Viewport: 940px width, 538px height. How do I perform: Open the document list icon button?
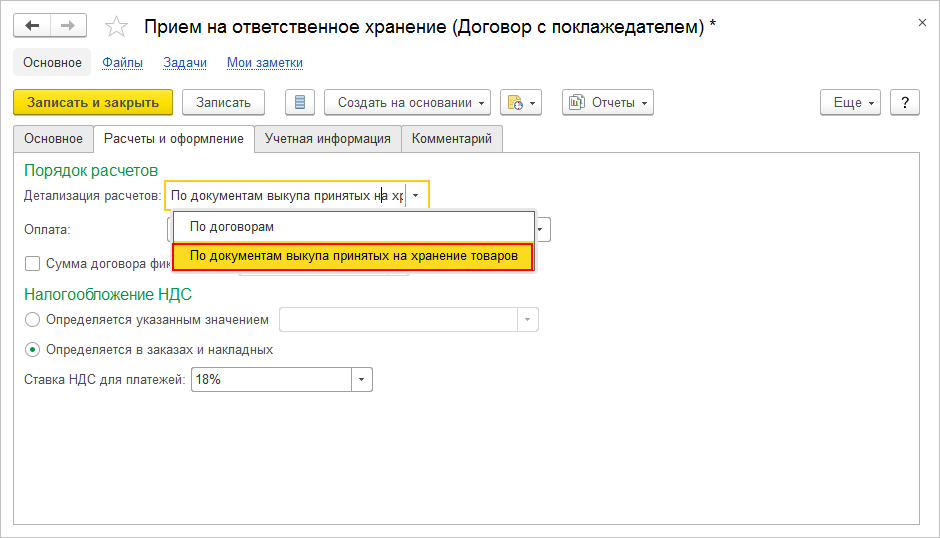click(300, 102)
